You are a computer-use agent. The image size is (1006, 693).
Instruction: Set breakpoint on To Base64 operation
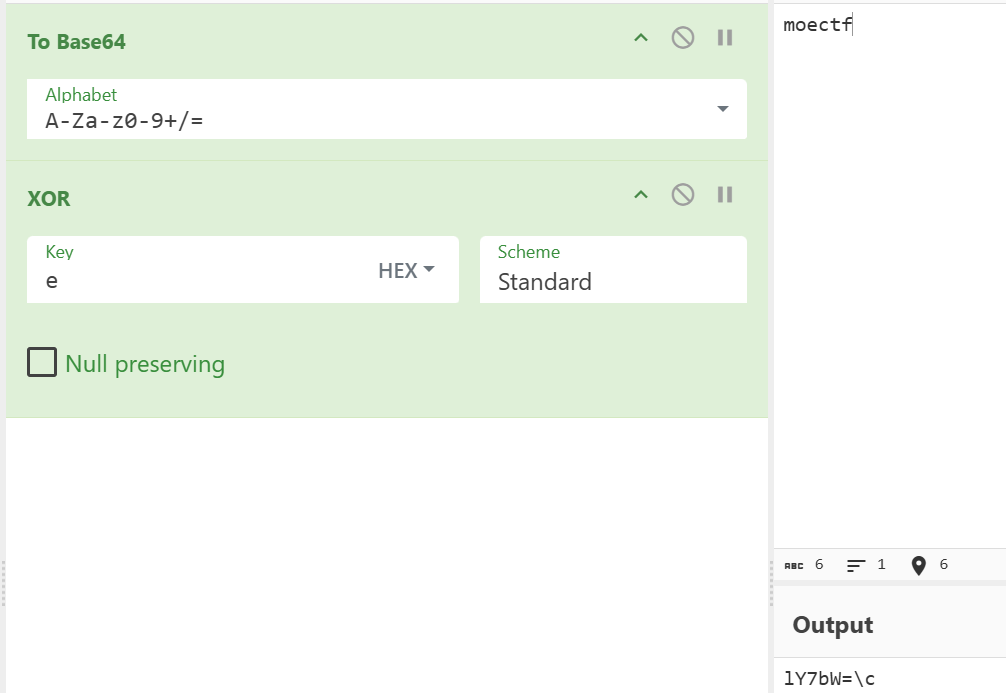coord(725,38)
